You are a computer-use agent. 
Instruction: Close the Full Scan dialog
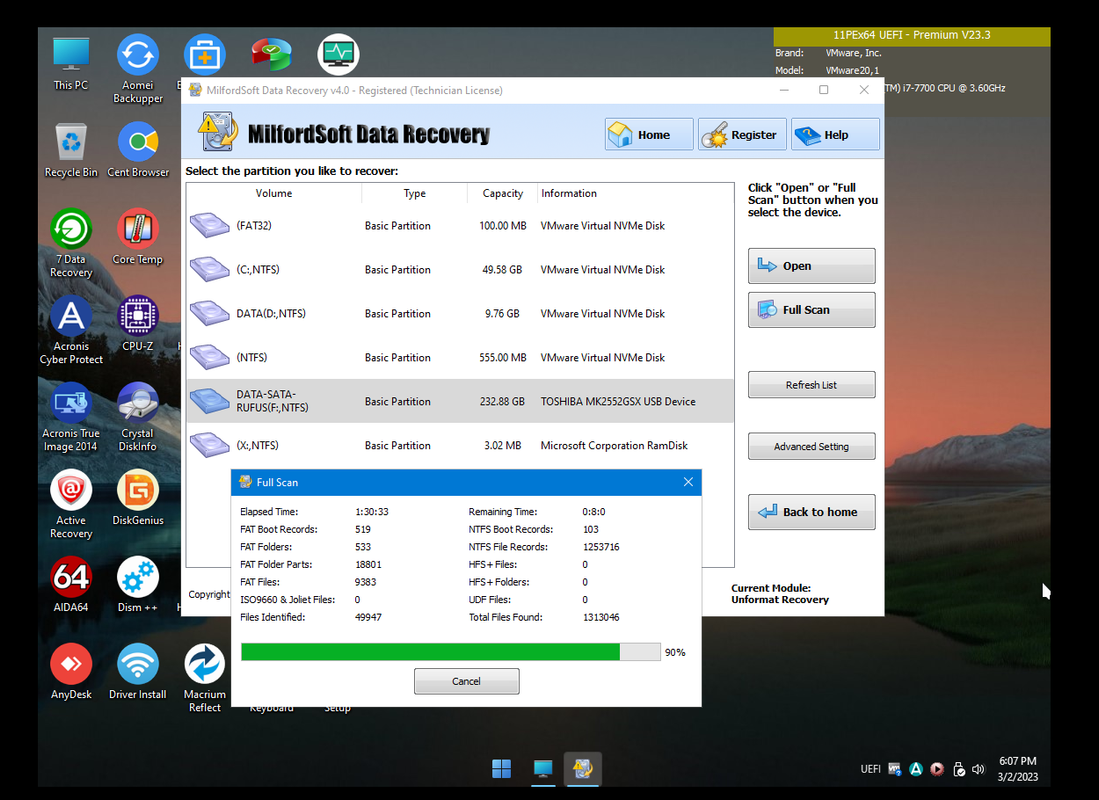[x=688, y=482]
